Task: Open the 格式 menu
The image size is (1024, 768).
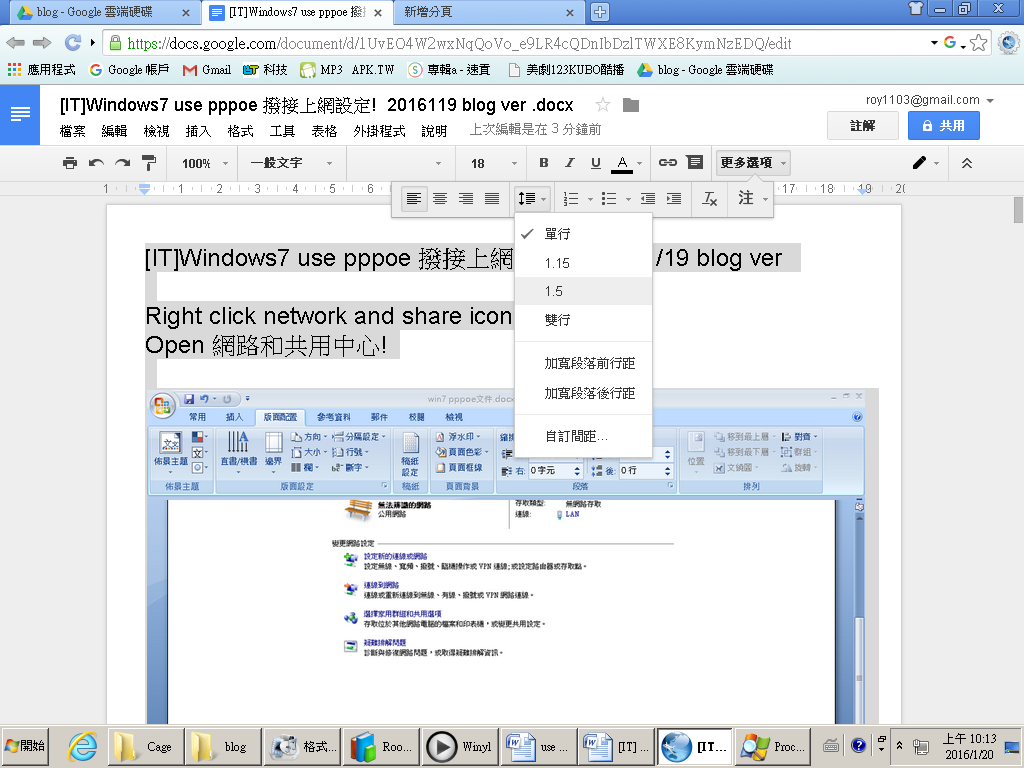Action: tap(240, 131)
